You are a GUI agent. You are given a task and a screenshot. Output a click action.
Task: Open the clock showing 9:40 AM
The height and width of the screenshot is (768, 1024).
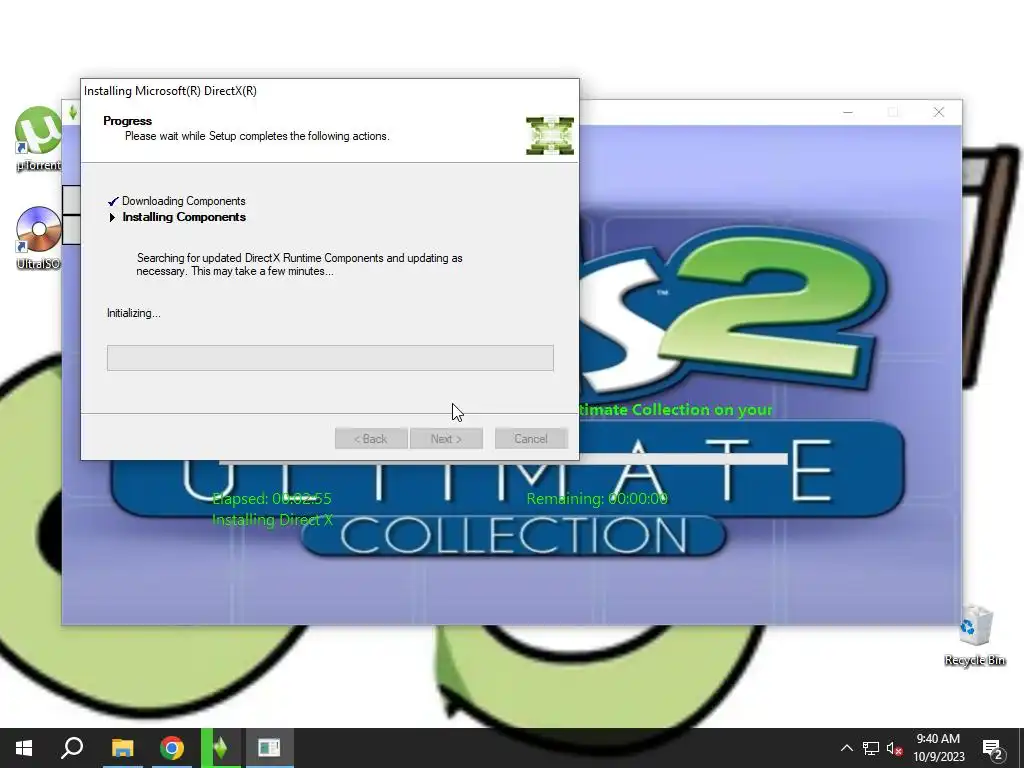click(938, 748)
